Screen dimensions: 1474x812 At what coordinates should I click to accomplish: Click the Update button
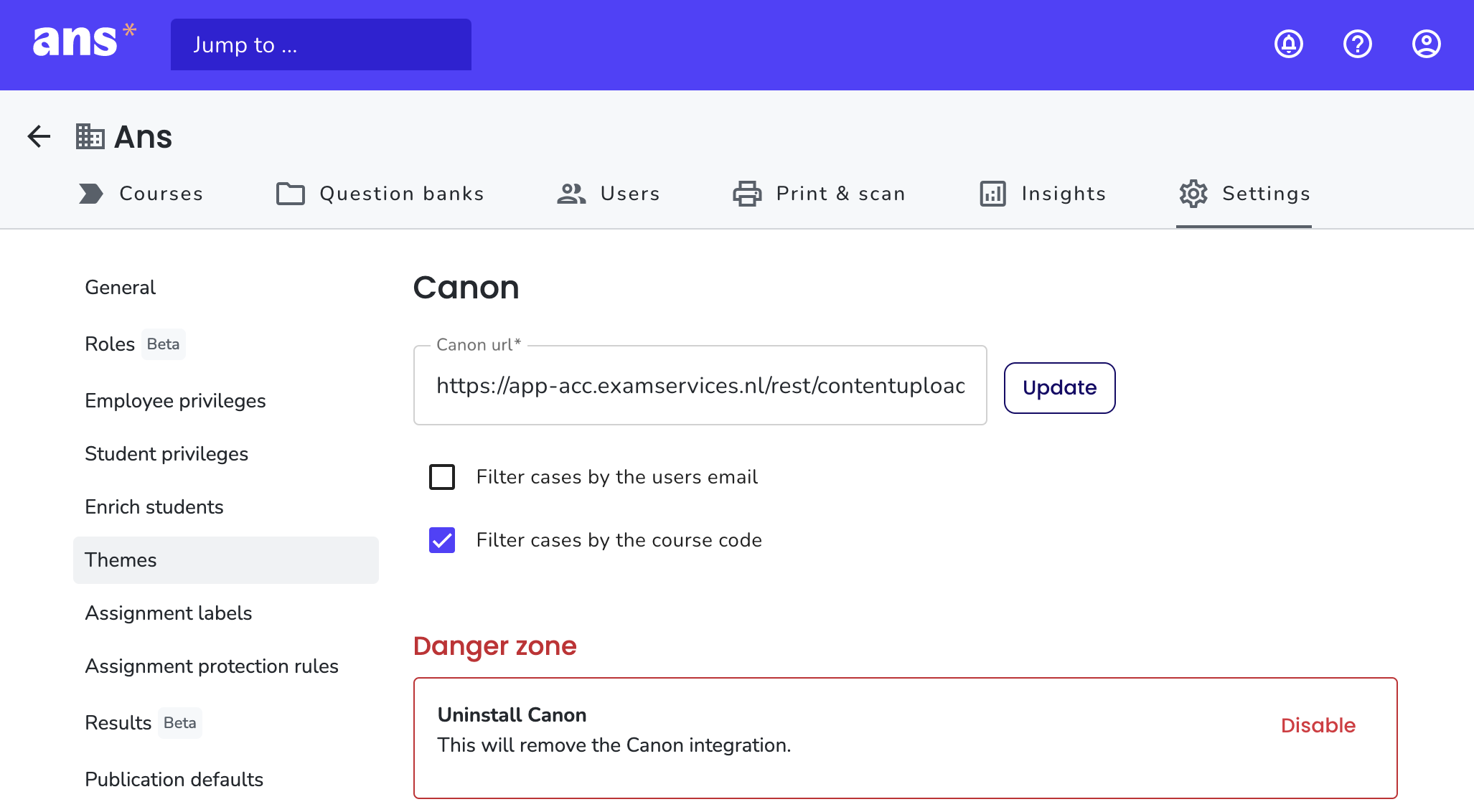(1059, 388)
